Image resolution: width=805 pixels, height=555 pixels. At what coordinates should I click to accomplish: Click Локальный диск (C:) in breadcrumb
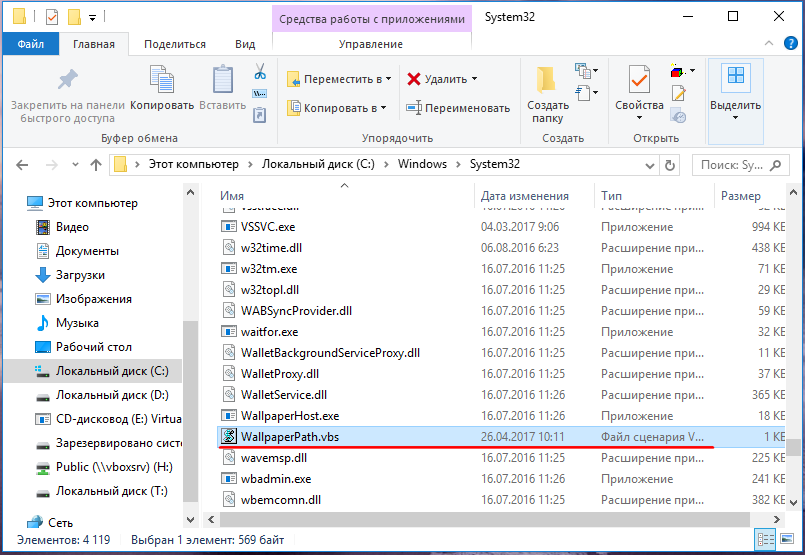point(318,164)
